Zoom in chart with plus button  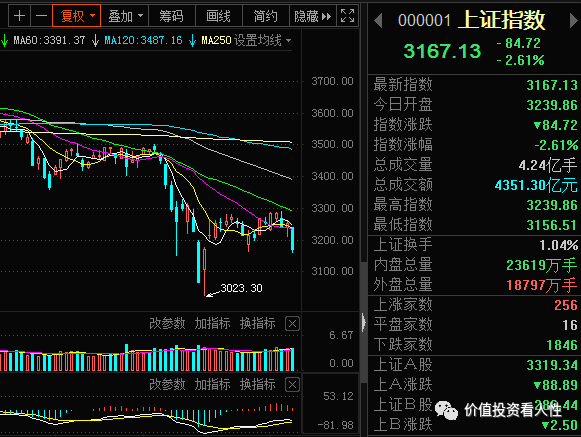pos(19,16)
